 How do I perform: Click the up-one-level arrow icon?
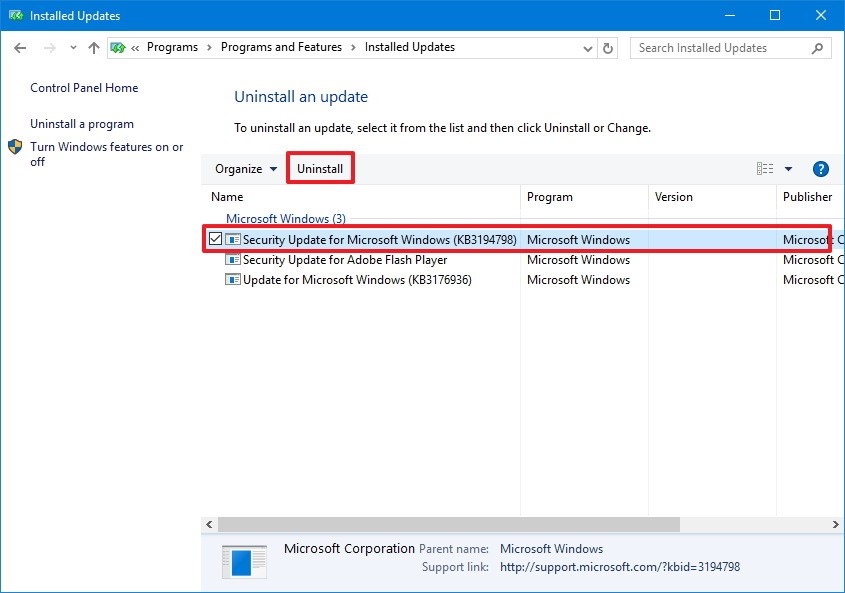pos(93,47)
